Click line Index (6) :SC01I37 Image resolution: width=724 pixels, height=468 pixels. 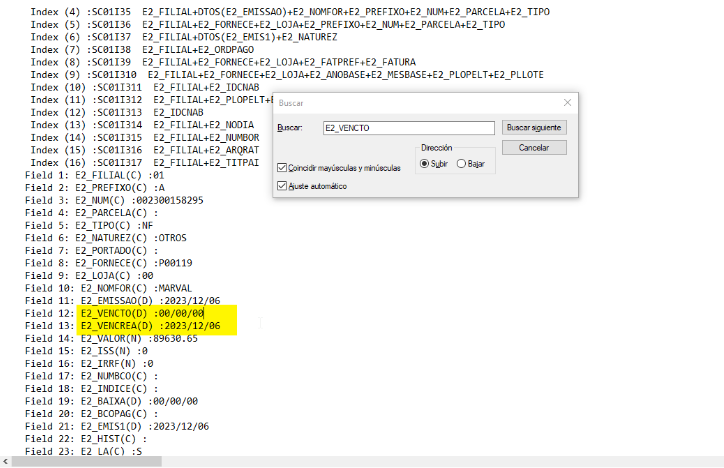click(x=184, y=37)
